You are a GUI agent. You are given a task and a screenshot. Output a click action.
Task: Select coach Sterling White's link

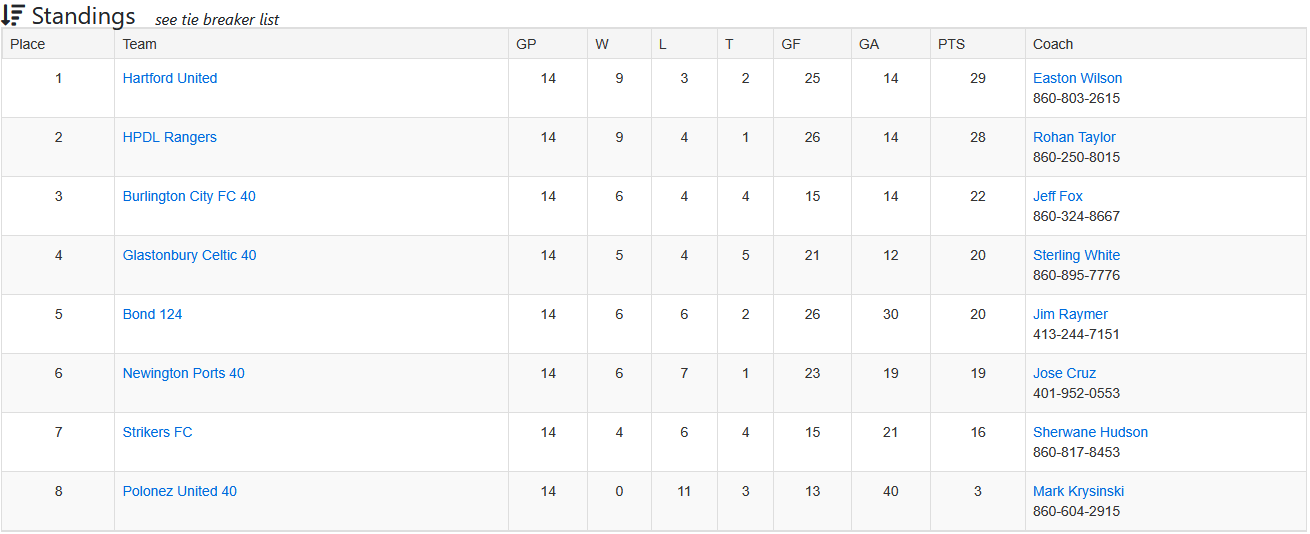[x=1076, y=255]
